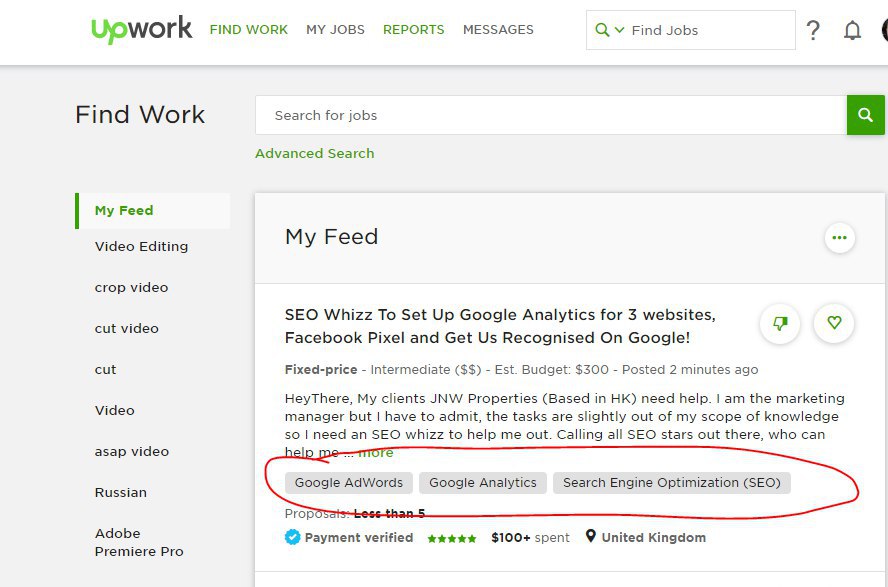The width and height of the screenshot is (888, 587).
Task: Click United Kingdom location text
Action: (x=654, y=538)
